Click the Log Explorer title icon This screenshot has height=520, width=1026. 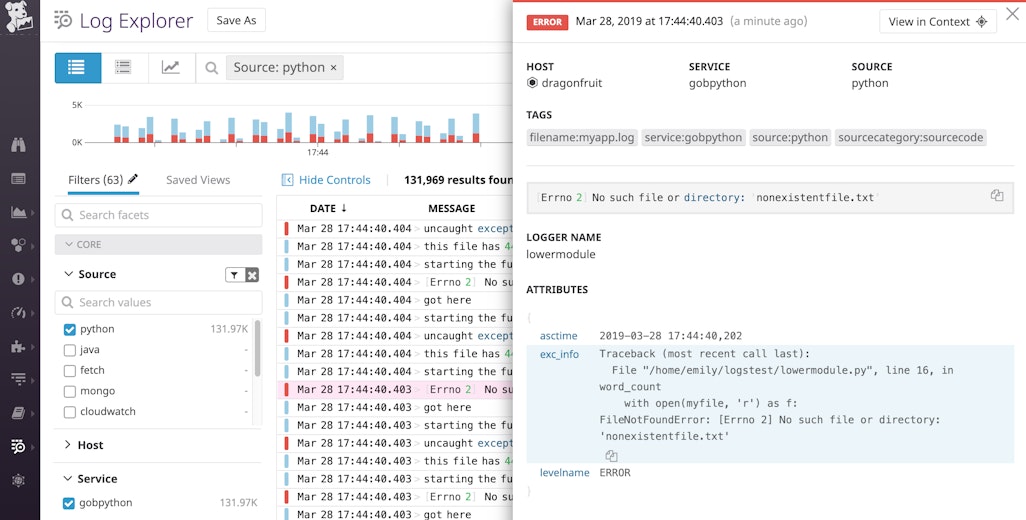(x=63, y=20)
